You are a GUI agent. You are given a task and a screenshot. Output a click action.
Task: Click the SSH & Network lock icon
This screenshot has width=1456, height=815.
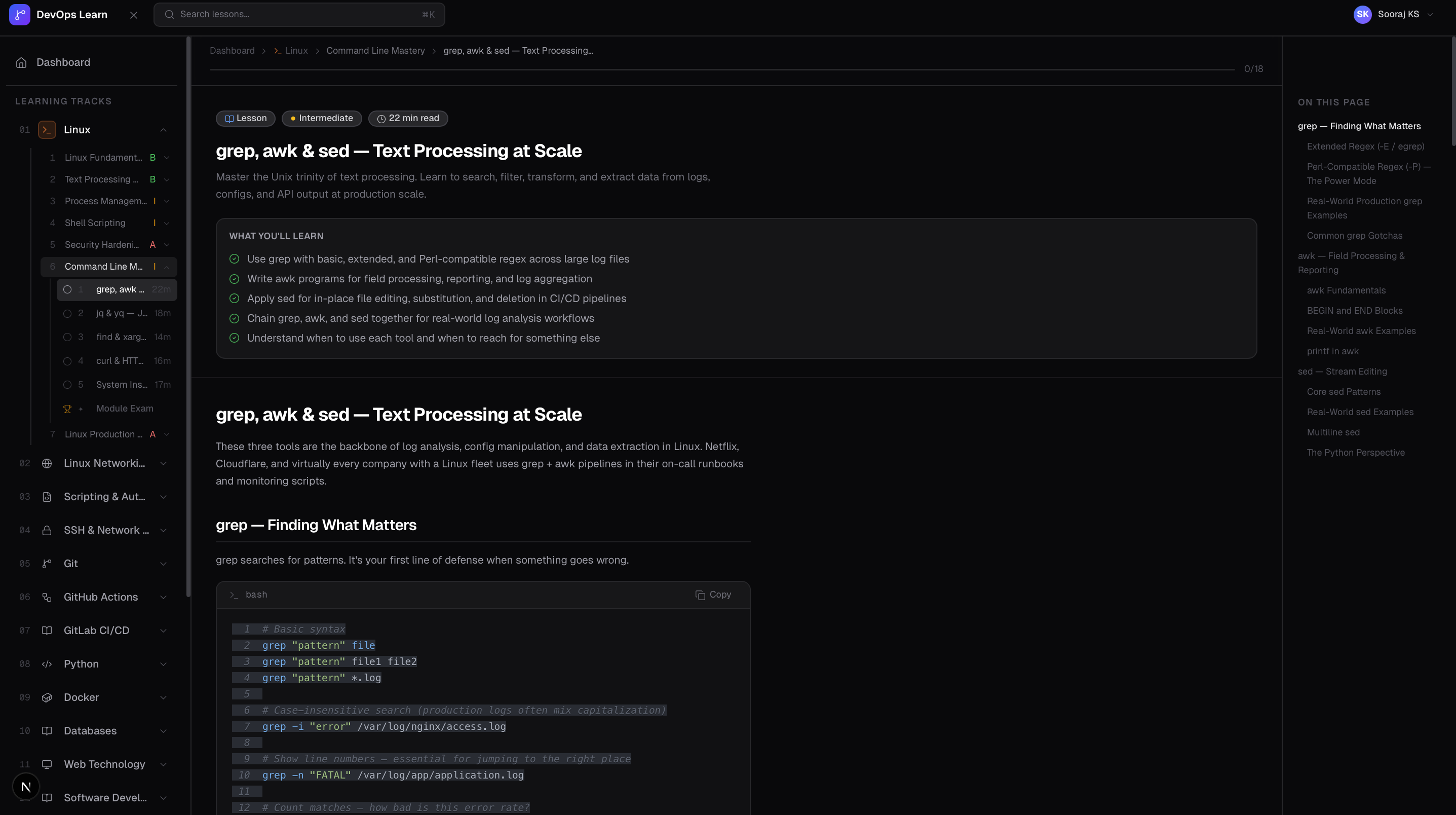pyautogui.click(x=47, y=531)
